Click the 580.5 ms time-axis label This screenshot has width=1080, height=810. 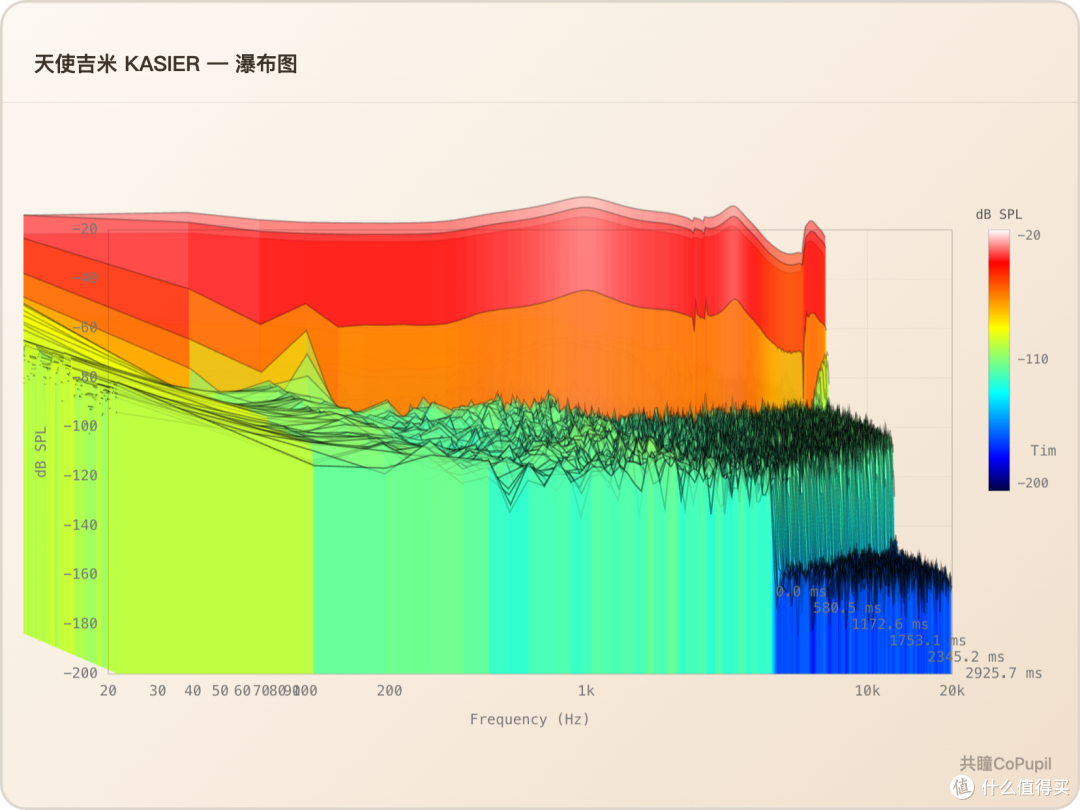point(847,608)
